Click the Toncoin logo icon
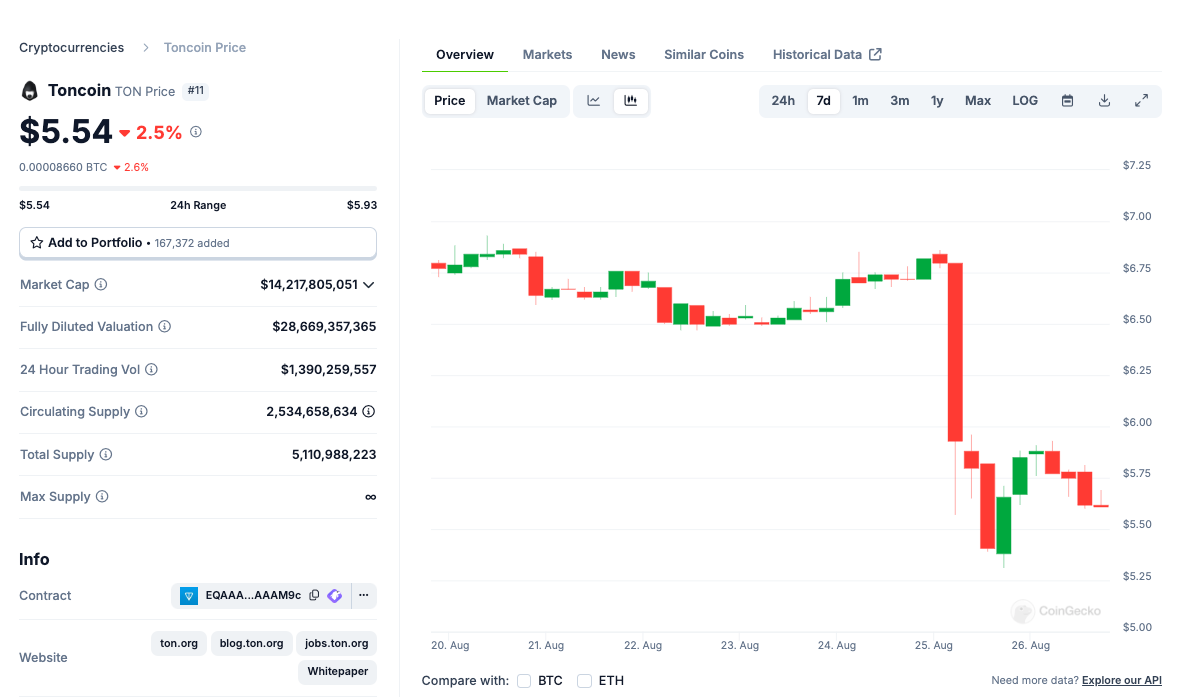This screenshot has width=1185, height=697. pyautogui.click(x=29, y=91)
